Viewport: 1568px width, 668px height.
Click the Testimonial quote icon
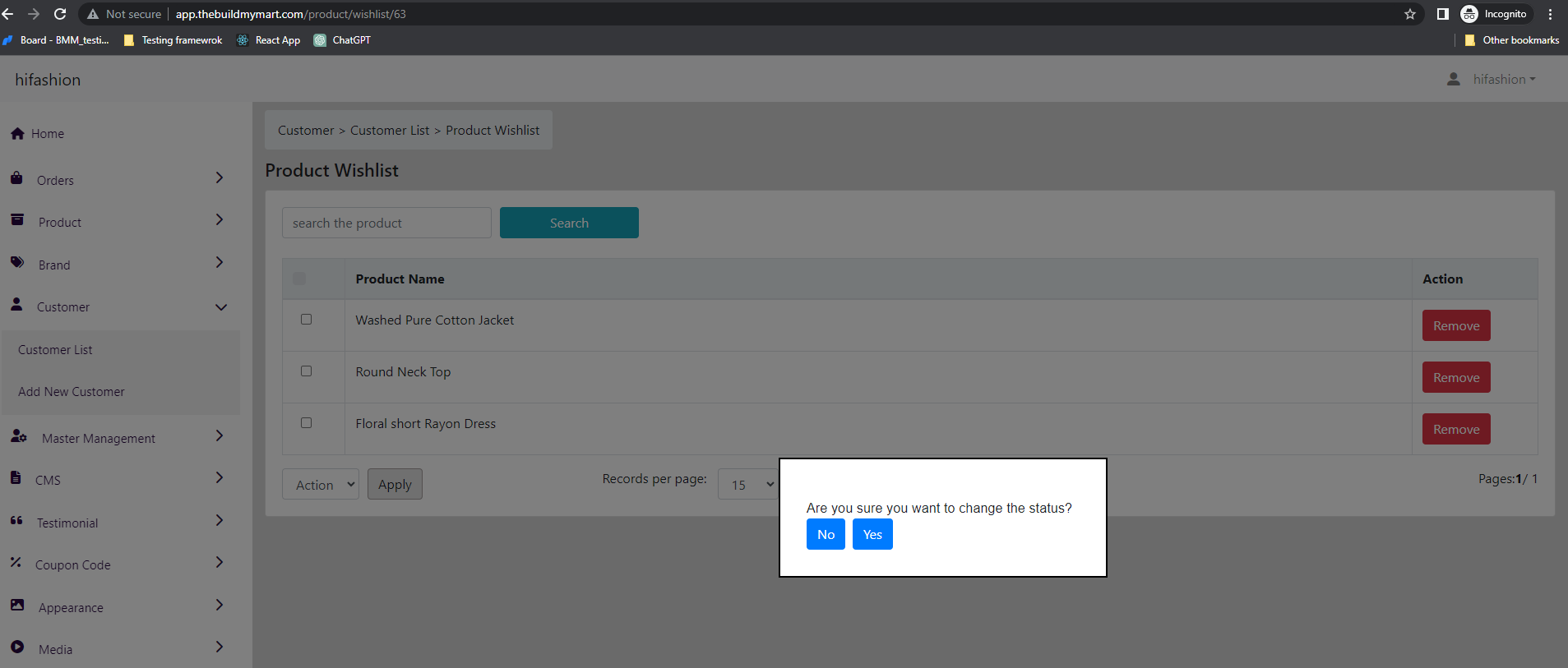pyautogui.click(x=16, y=520)
